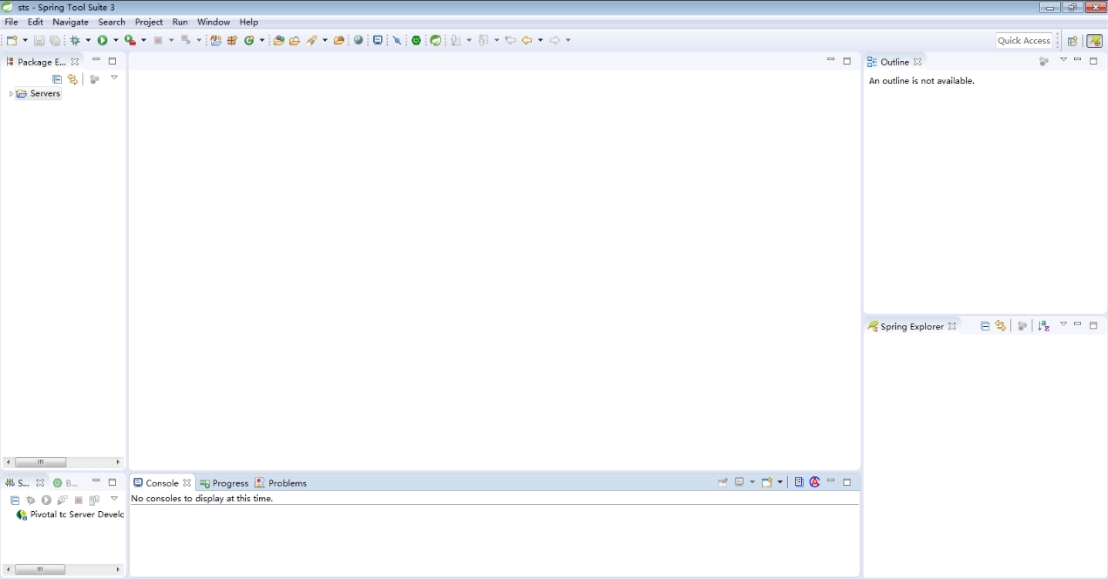Click into the Quick Access field
1108x579 pixels.
point(1024,40)
